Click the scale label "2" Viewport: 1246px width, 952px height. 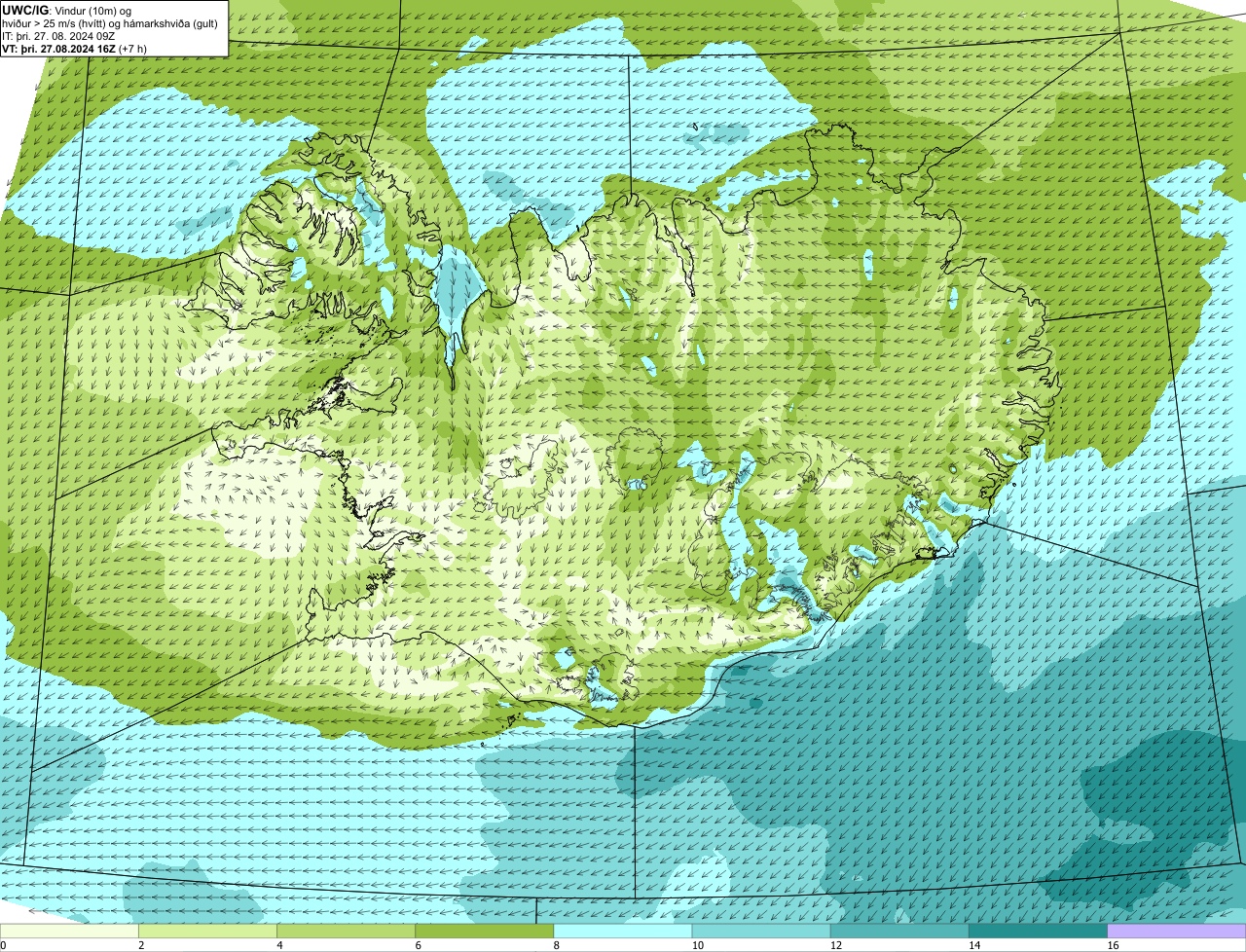[141, 945]
